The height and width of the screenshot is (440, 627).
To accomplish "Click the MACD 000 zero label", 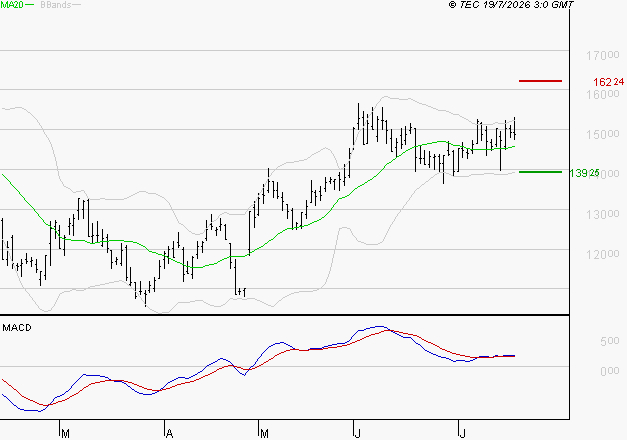I will (609, 371).
